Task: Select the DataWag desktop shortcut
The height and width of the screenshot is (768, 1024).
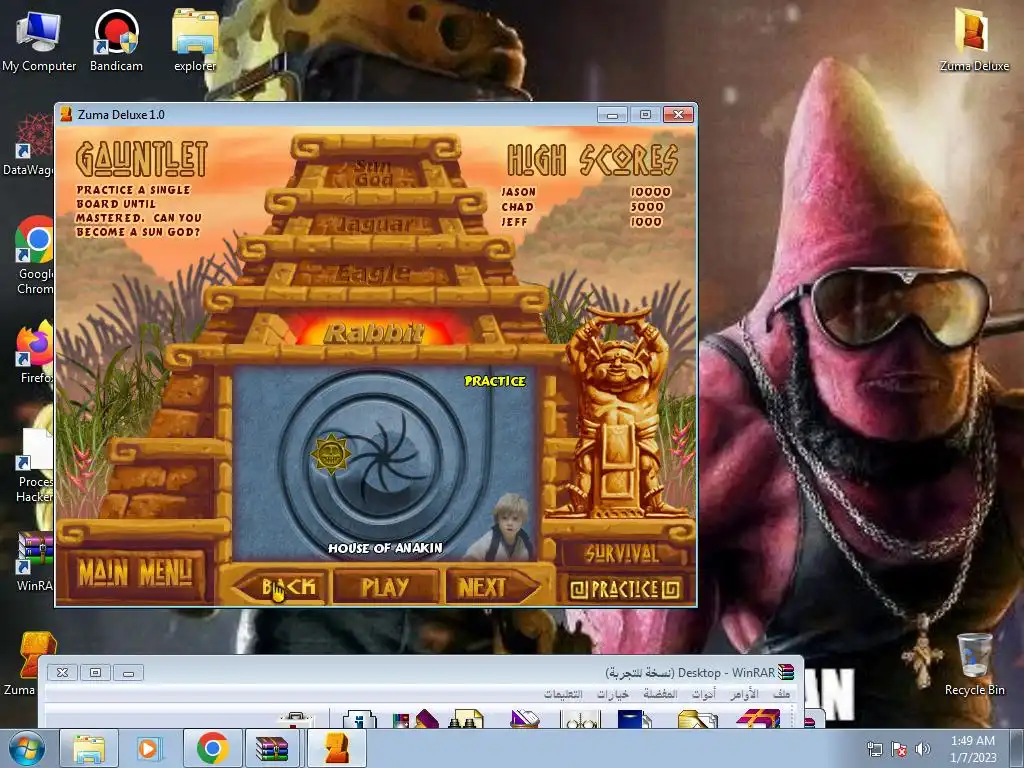Action: tap(29, 145)
